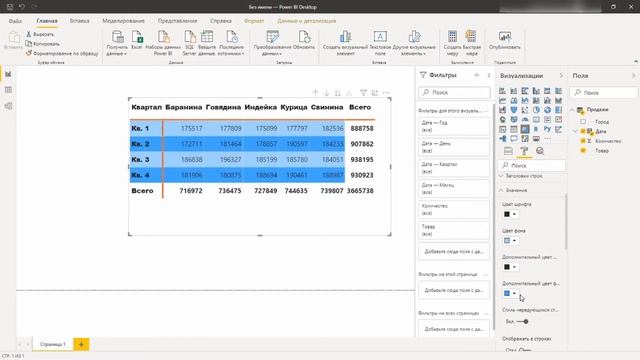
Task: Open Цвет фона color dropdown
Action: (510, 240)
